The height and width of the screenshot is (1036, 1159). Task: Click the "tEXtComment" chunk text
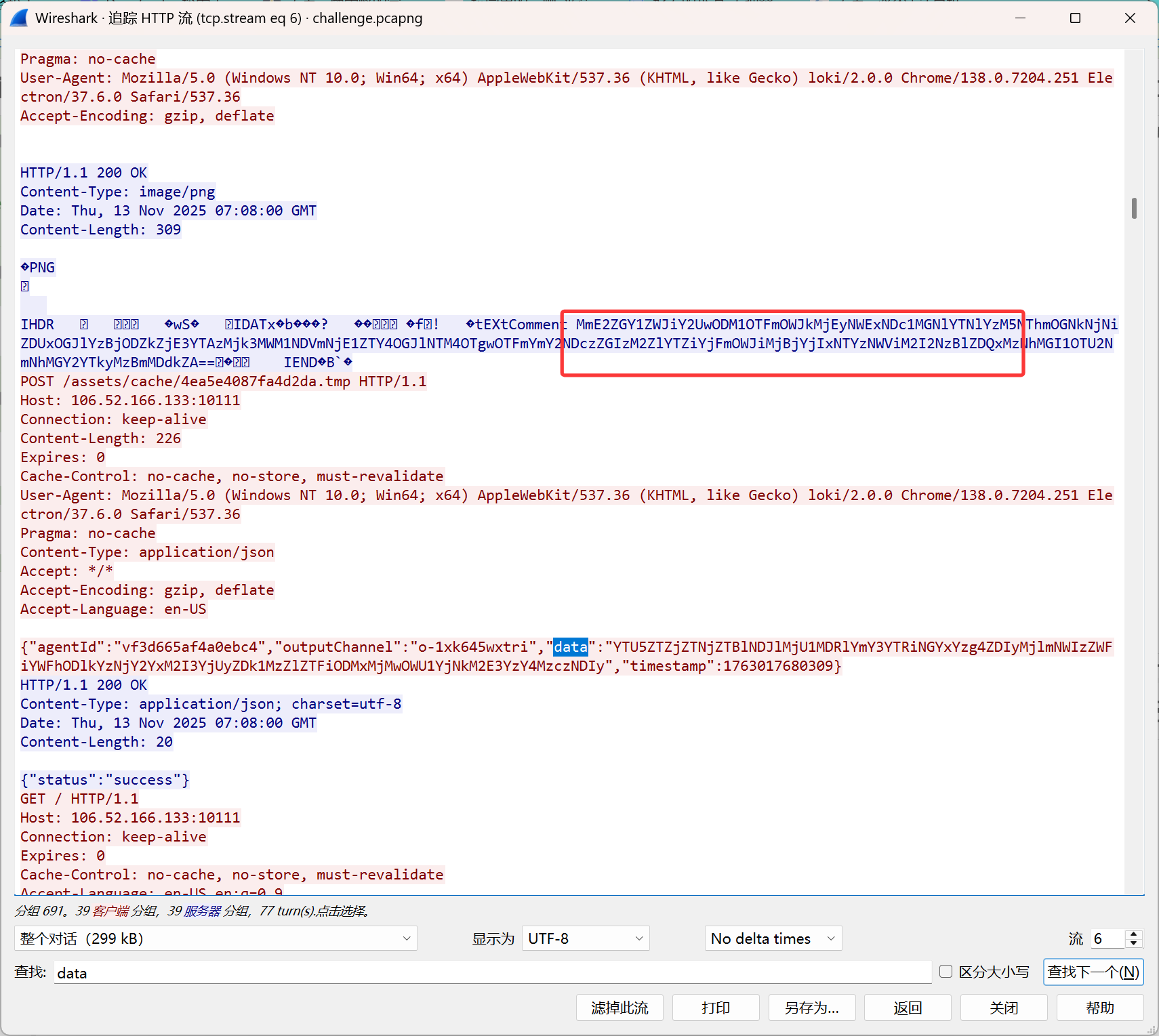(x=521, y=325)
